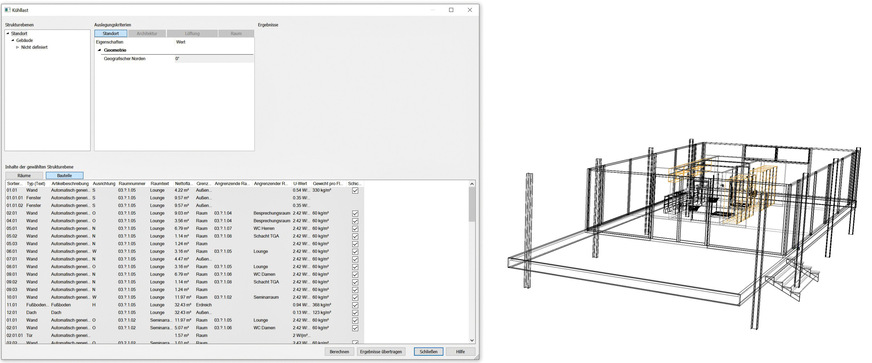Switch to the Räume tab

tap(24, 175)
